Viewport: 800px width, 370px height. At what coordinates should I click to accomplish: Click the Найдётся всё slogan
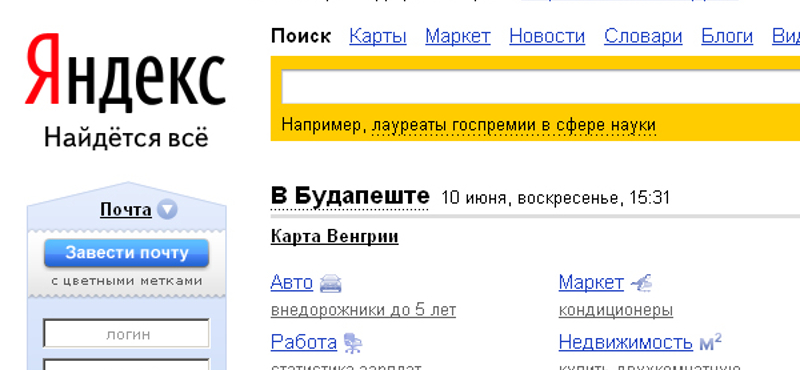click(126, 137)
